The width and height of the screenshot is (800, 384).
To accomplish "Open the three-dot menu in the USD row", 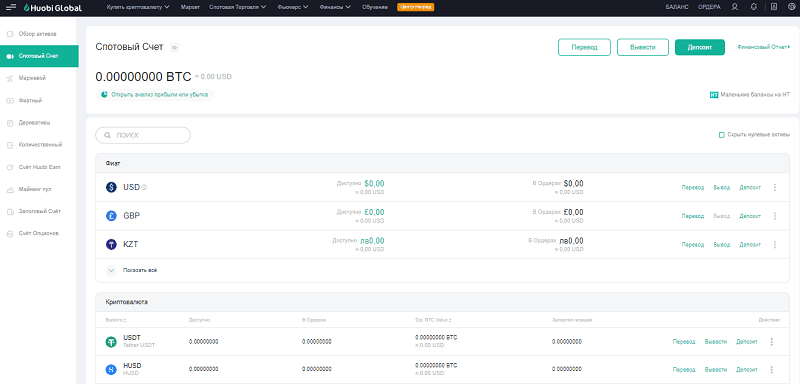I will 774,188.
